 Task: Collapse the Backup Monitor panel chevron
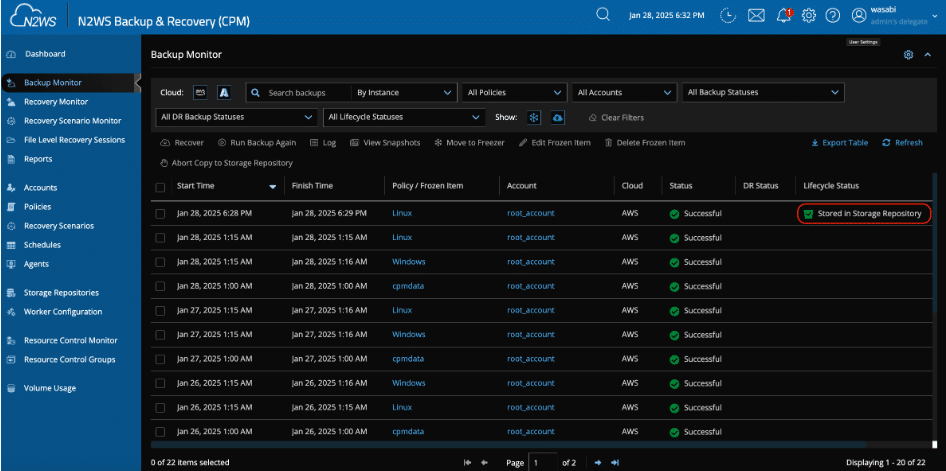click(928, 55)
